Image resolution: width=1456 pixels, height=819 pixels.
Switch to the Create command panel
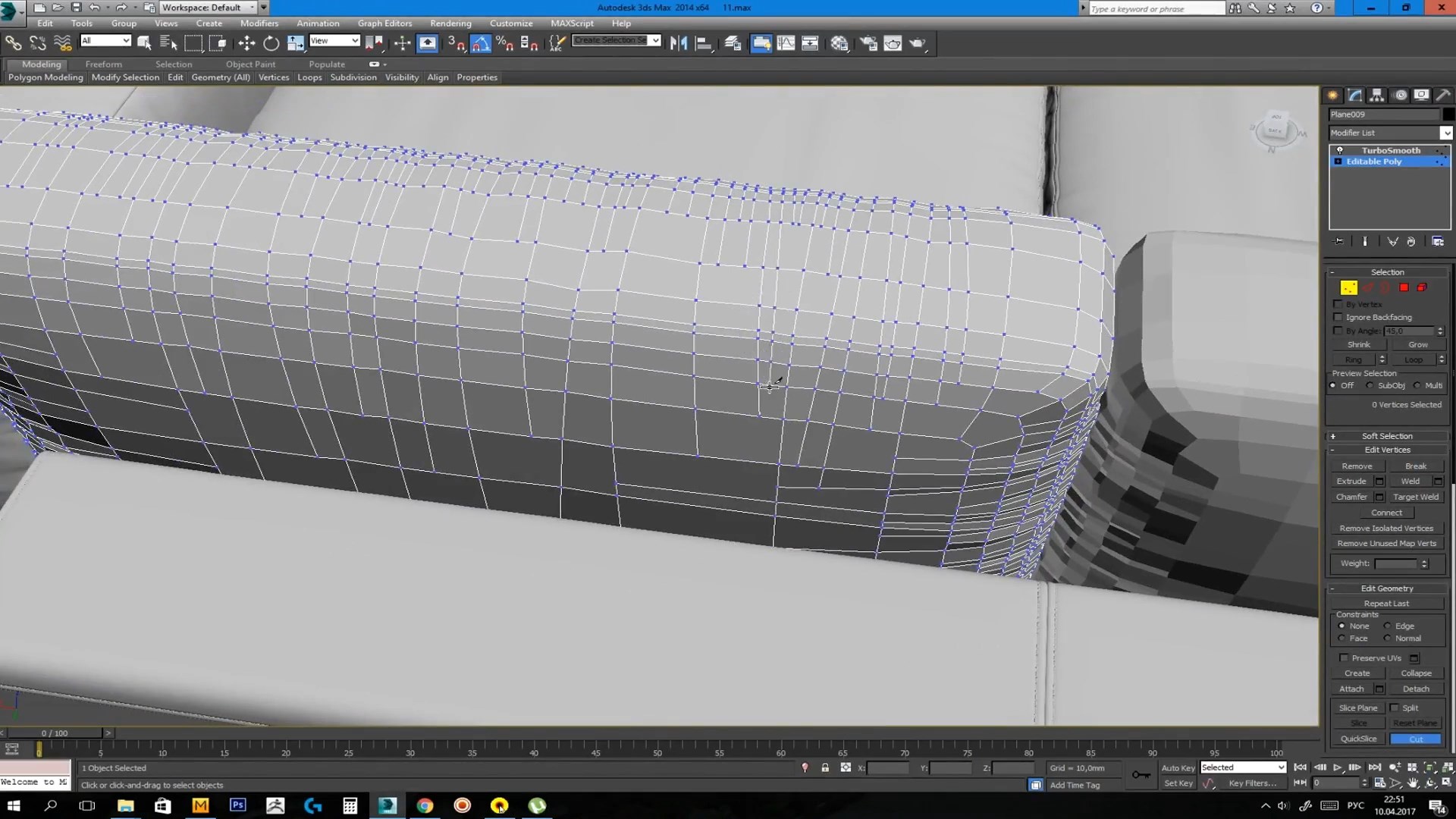(x=1332, y=95)
